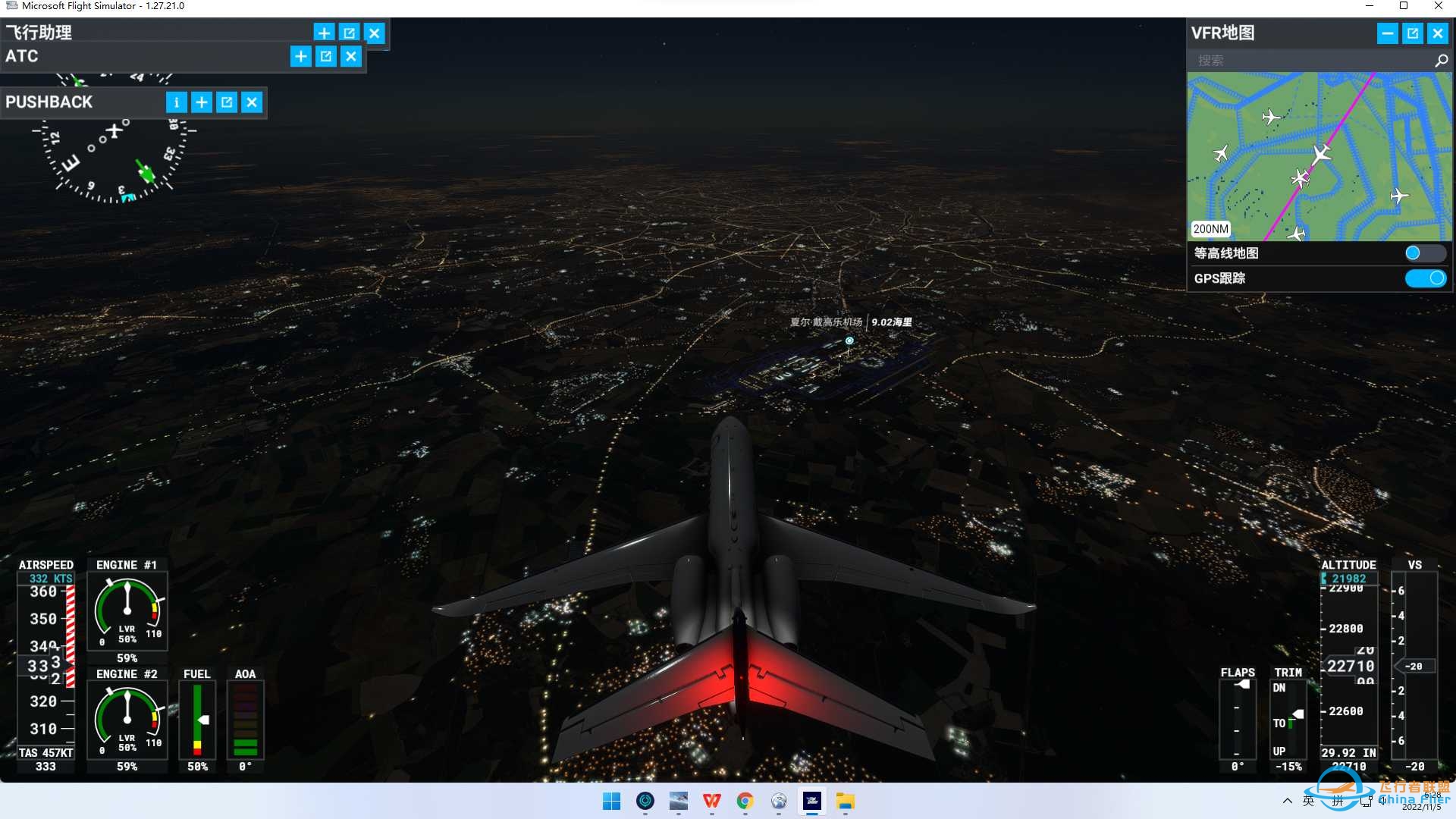This screenshot has height=819, width=1456.
Task: Select ATC menu label
Action: pyautogui.click(x=21, y=56)
